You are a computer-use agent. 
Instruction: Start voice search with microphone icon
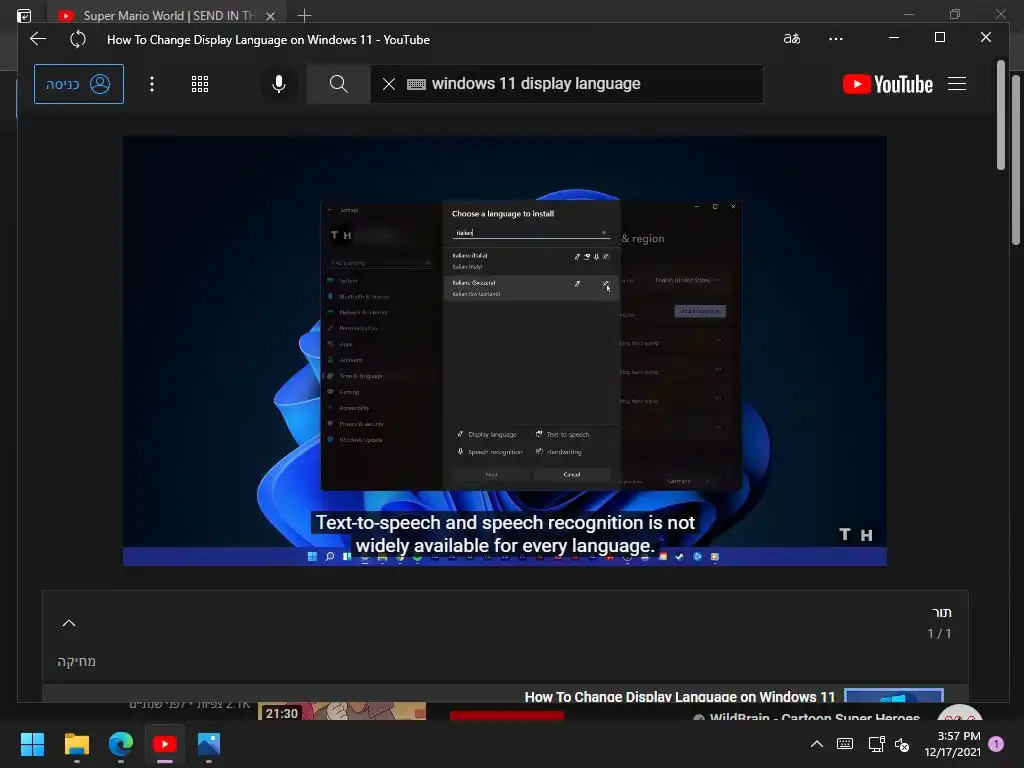[x=279, y=84]
